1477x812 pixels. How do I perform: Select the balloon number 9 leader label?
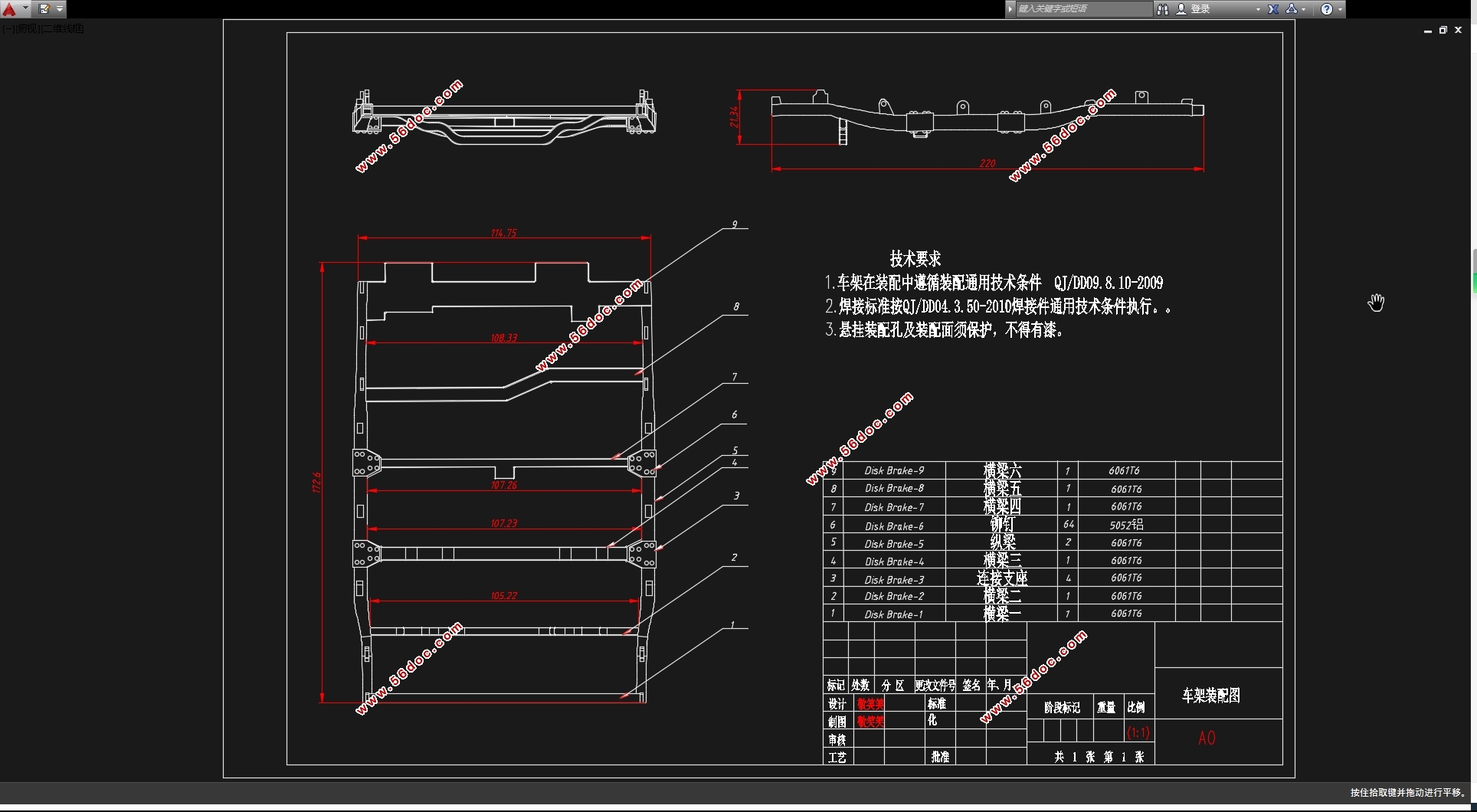734,224
